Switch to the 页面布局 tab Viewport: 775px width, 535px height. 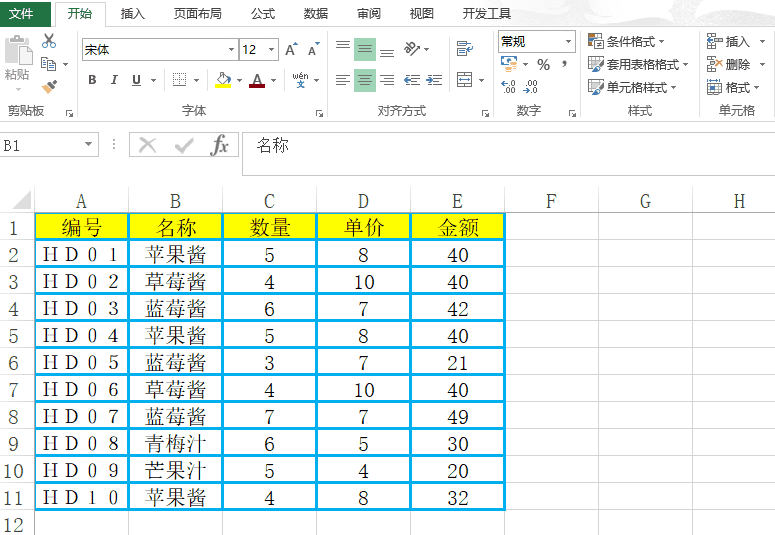[197, 13]
